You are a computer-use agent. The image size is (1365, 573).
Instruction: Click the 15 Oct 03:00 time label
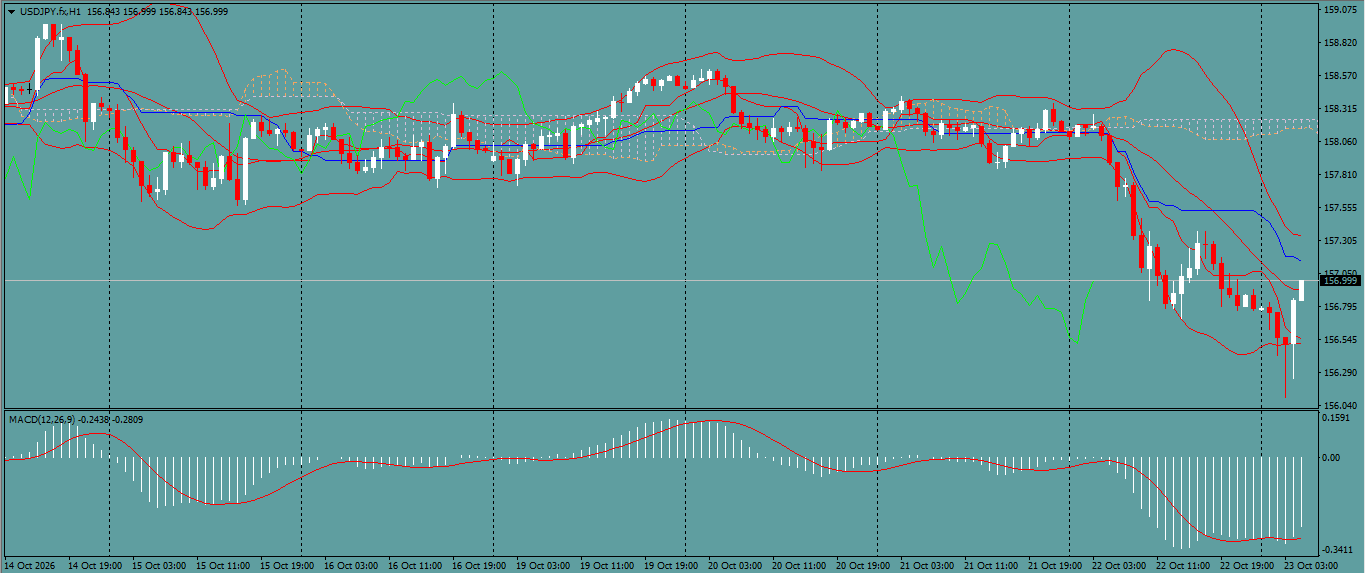(158, 565)
